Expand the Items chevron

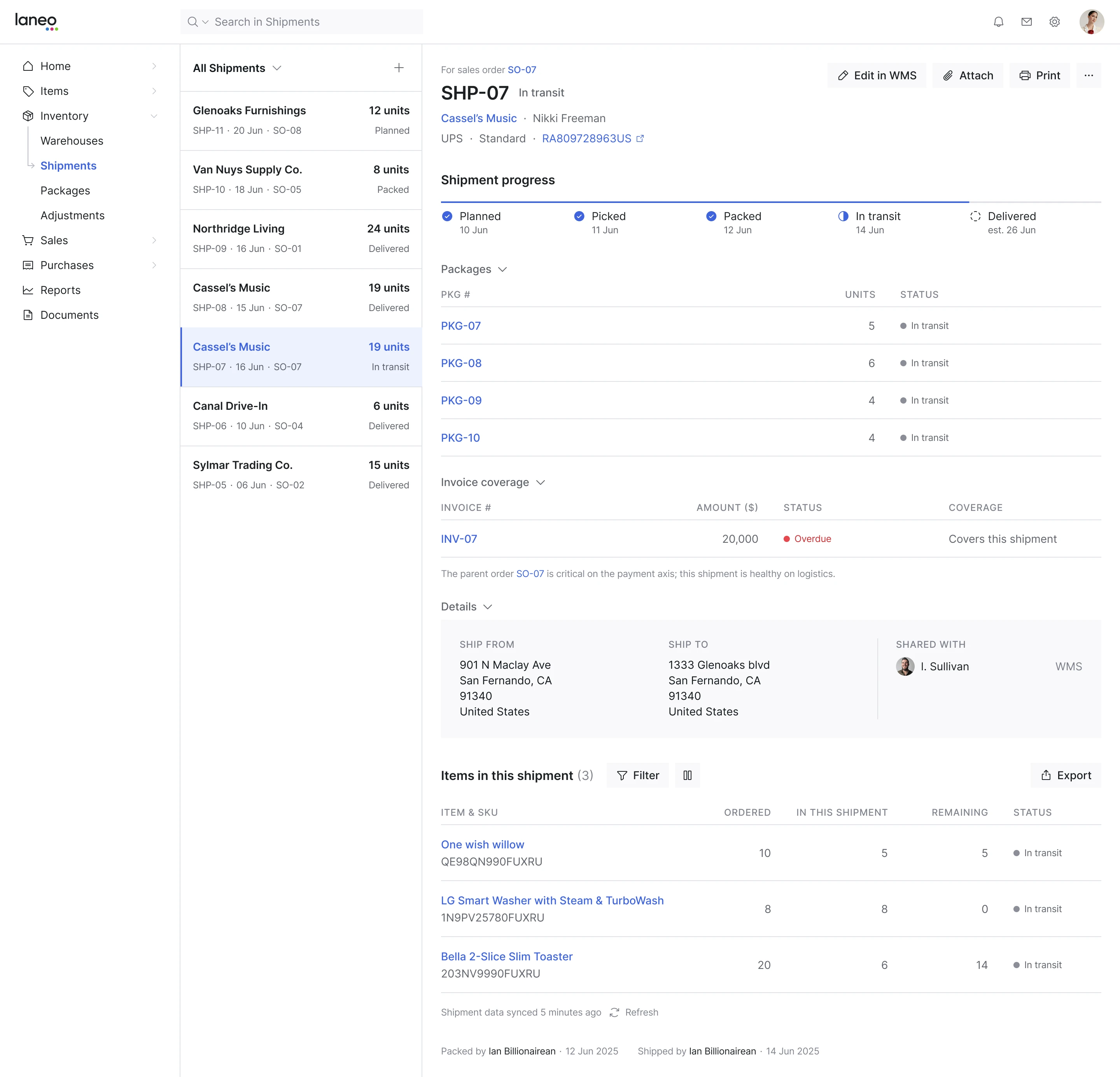(154, 91)
